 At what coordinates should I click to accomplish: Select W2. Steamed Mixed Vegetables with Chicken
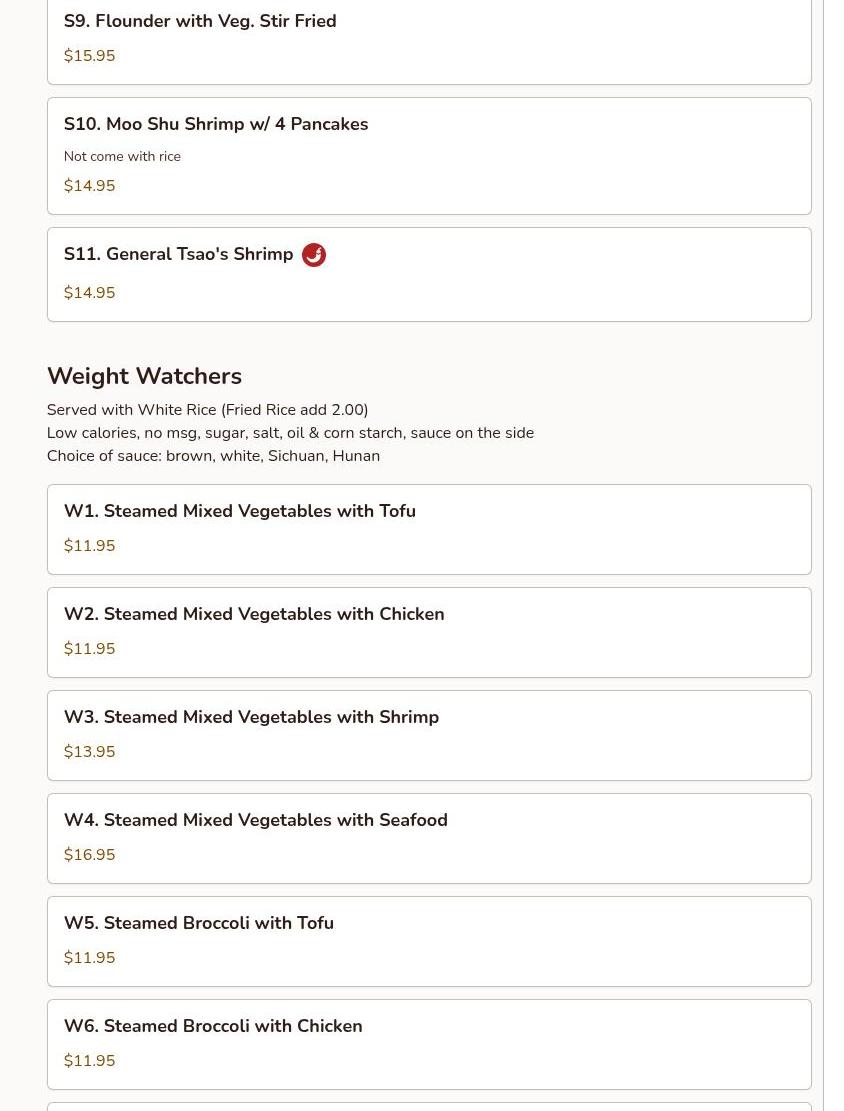[254, 614]
